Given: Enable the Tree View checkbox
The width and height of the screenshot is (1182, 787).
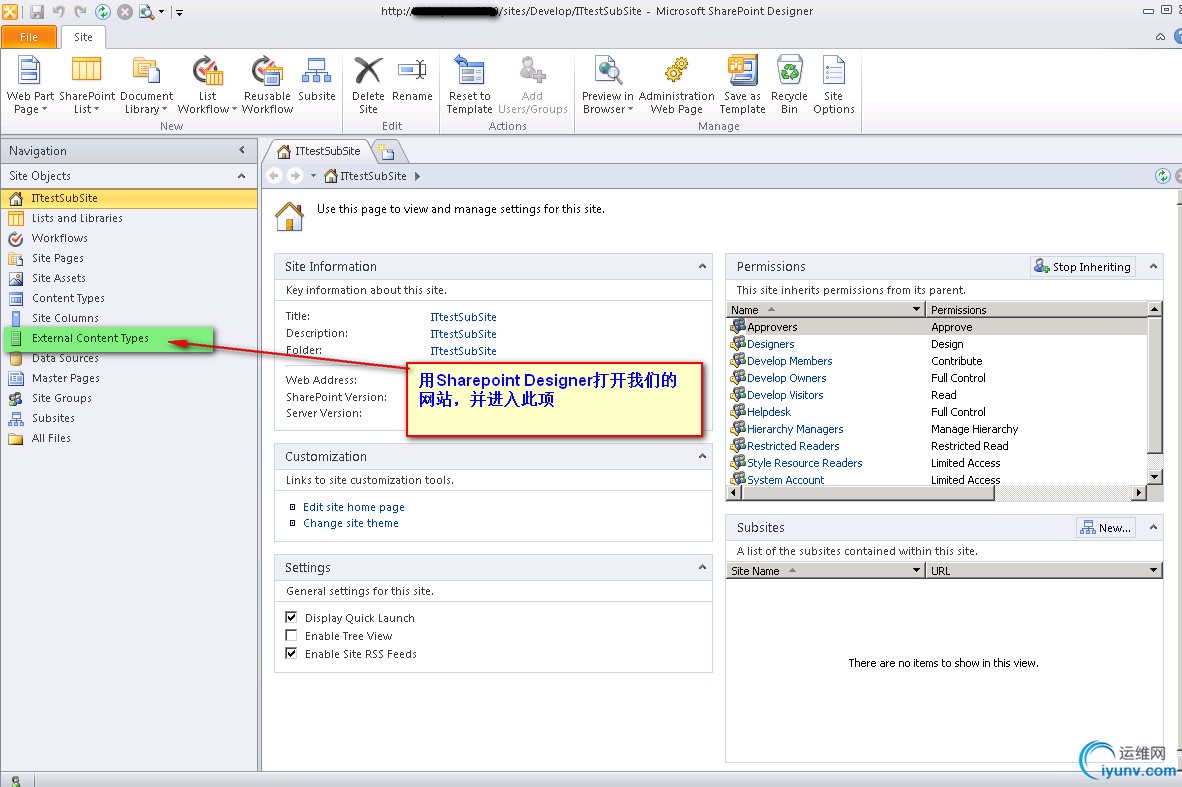Looking at the screenshot, I should click(292, 636).
